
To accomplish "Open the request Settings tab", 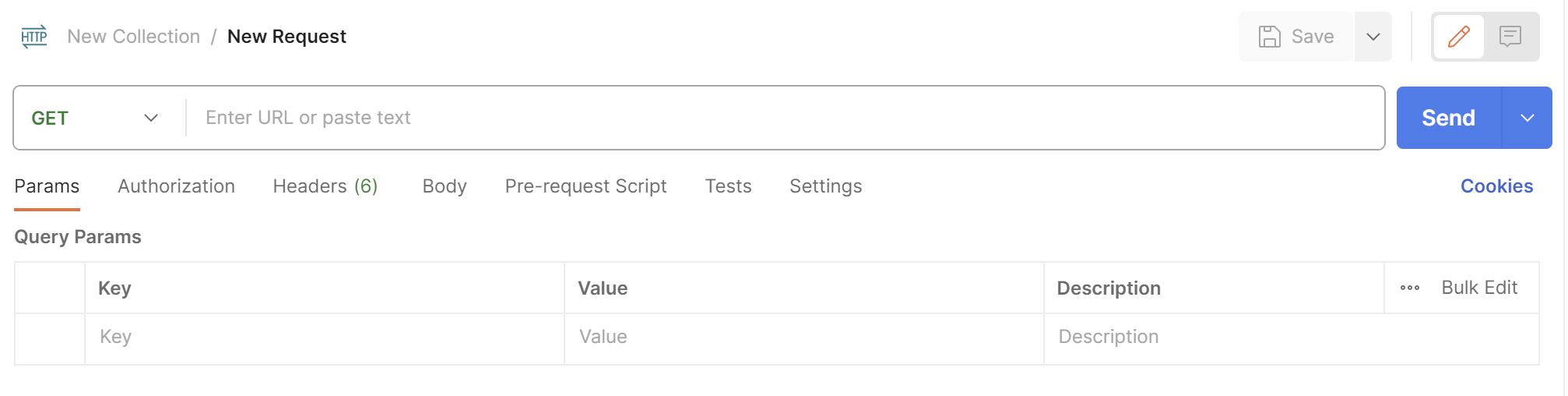I will point(825,186).
